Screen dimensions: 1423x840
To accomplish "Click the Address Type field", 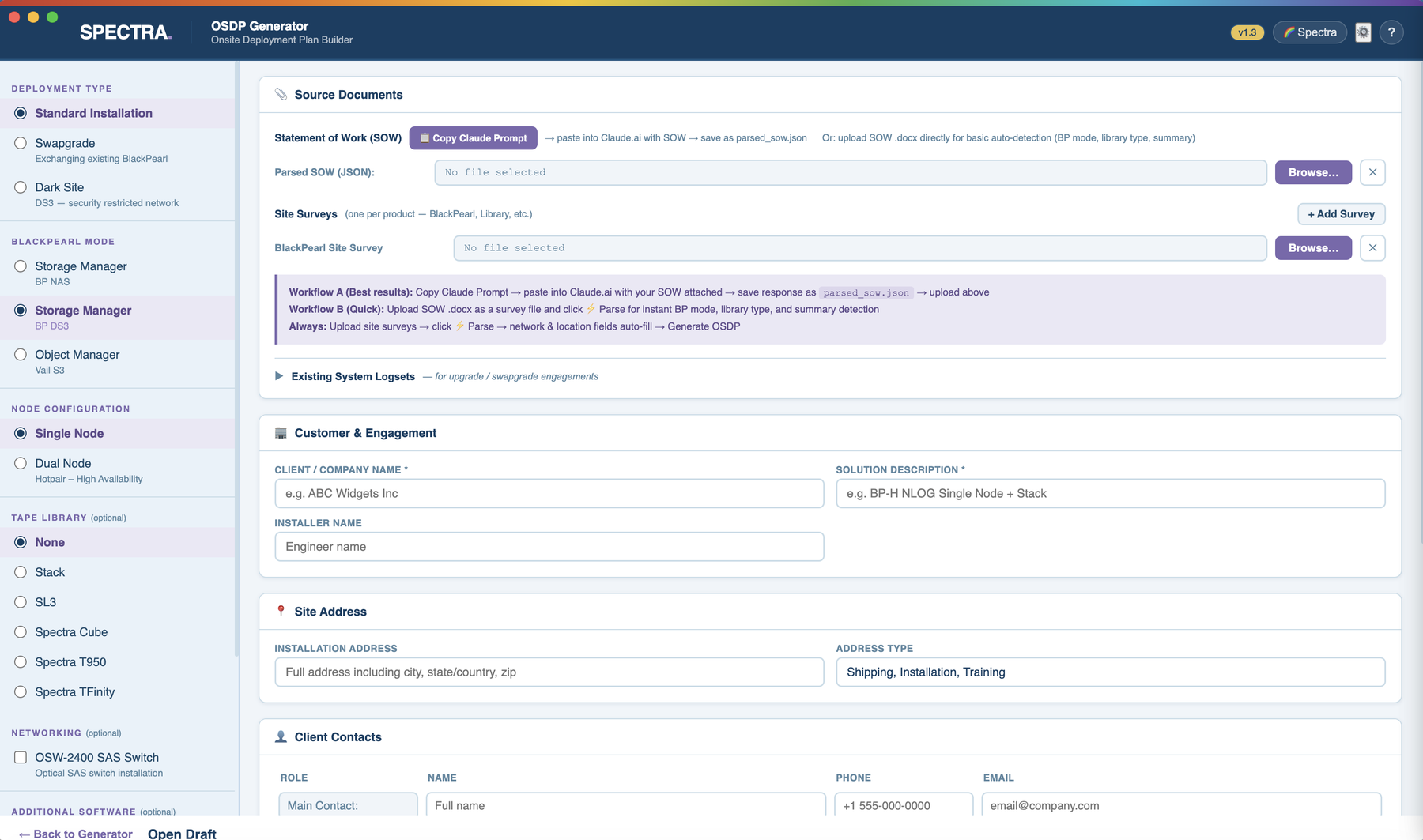I will click(1111, 672).
